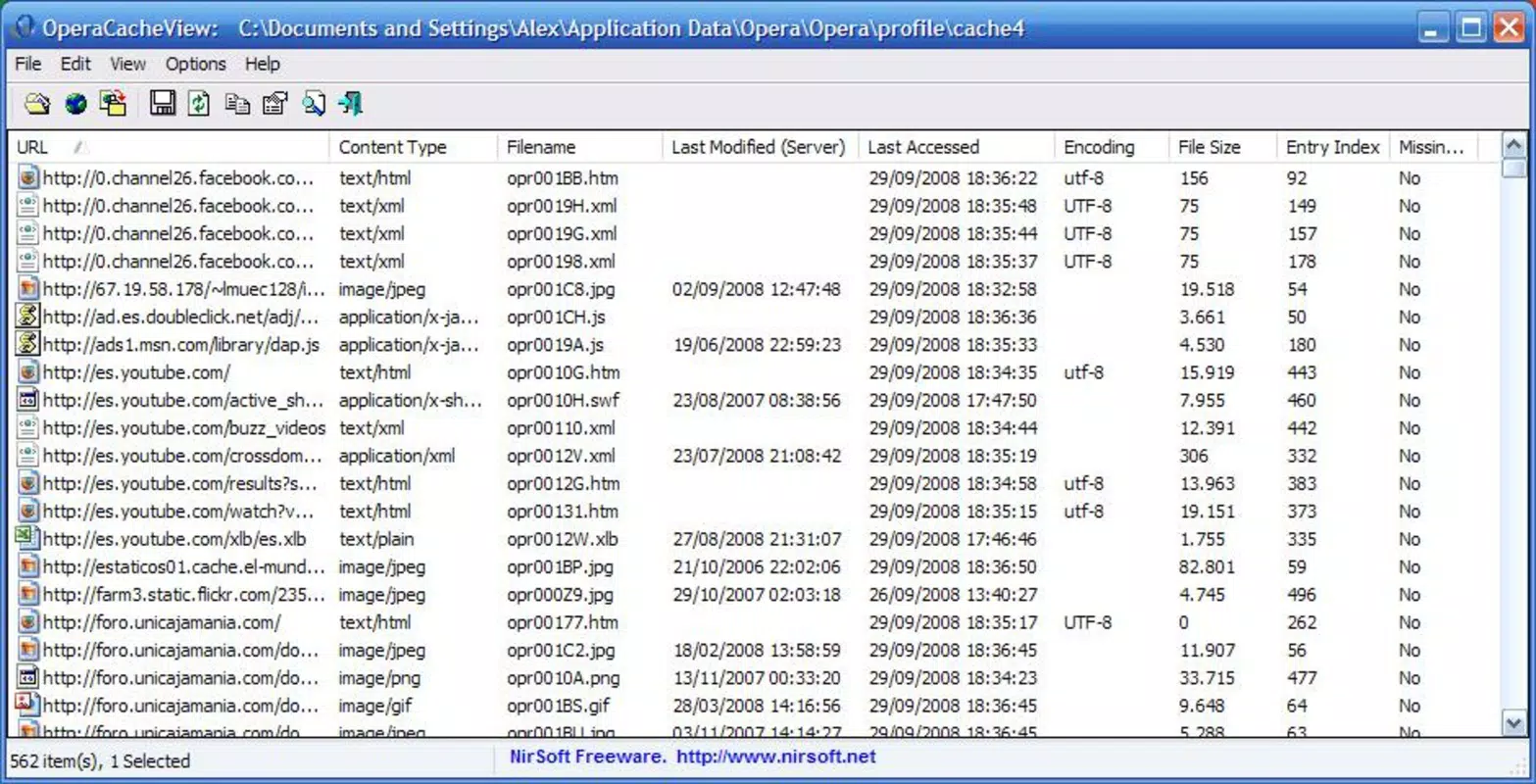Open the Options menu
Screen dimensions: 1536x784
195,64
